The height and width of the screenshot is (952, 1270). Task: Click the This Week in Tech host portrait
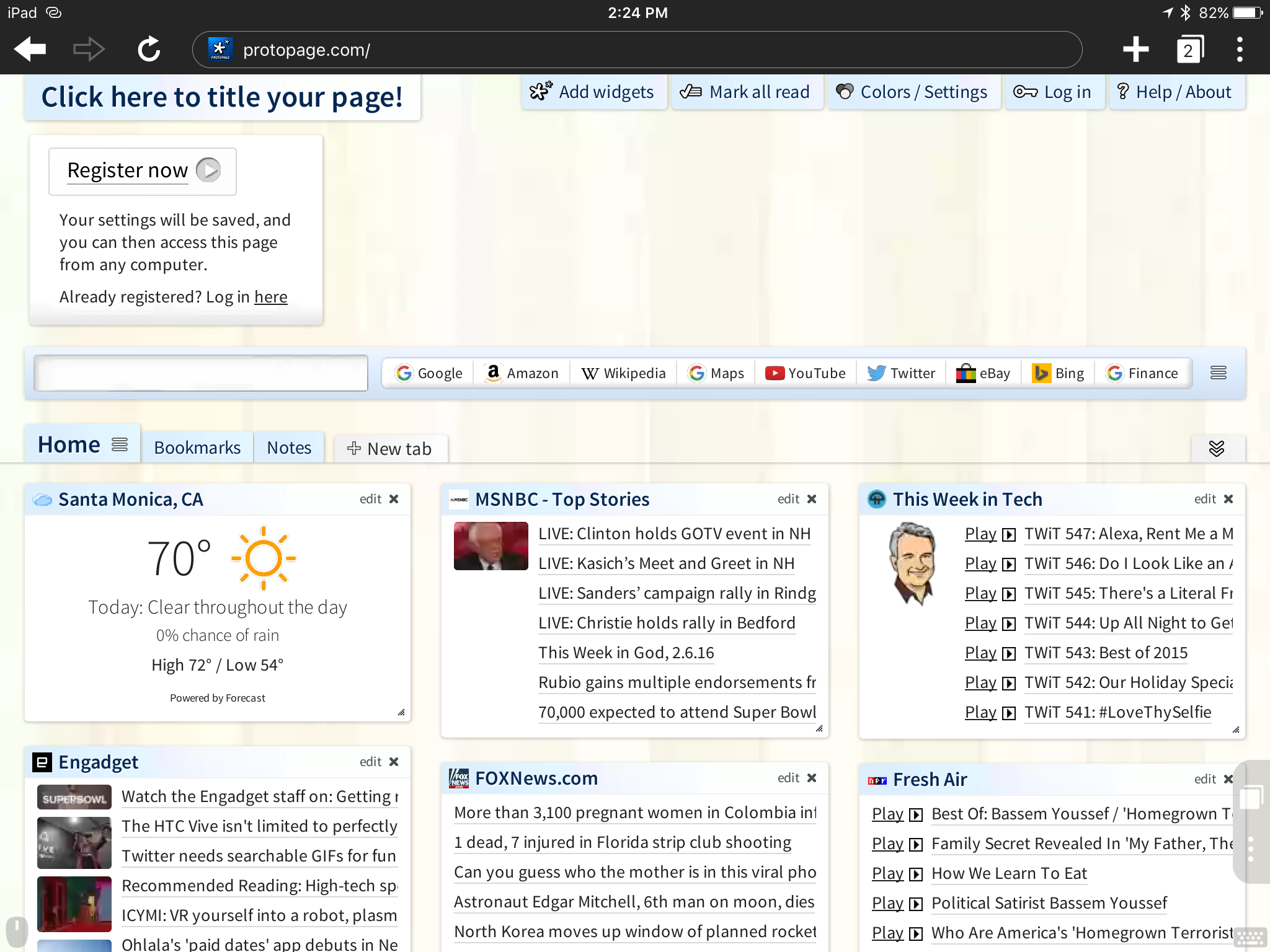tap(912, 563)
